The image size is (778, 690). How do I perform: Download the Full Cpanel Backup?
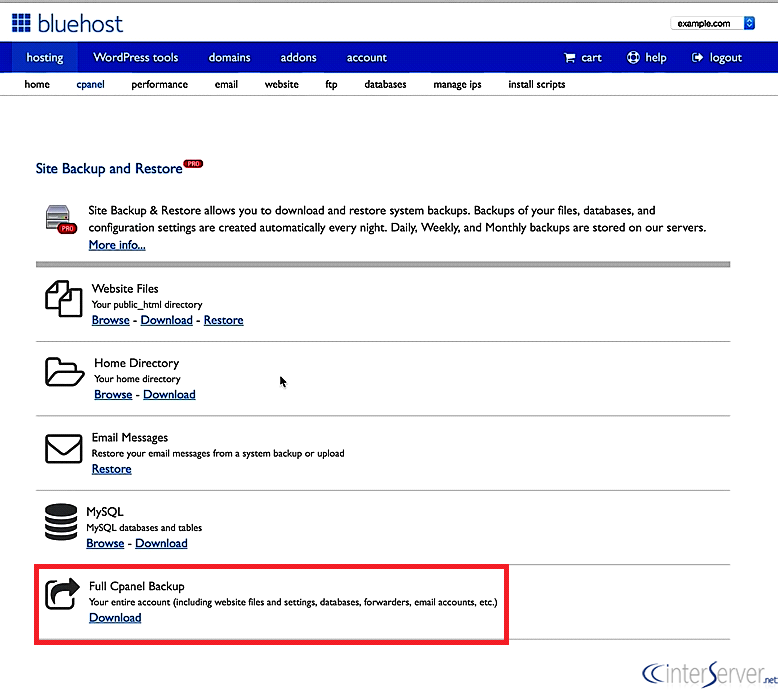pyautogui.click(x=115, y=617)
